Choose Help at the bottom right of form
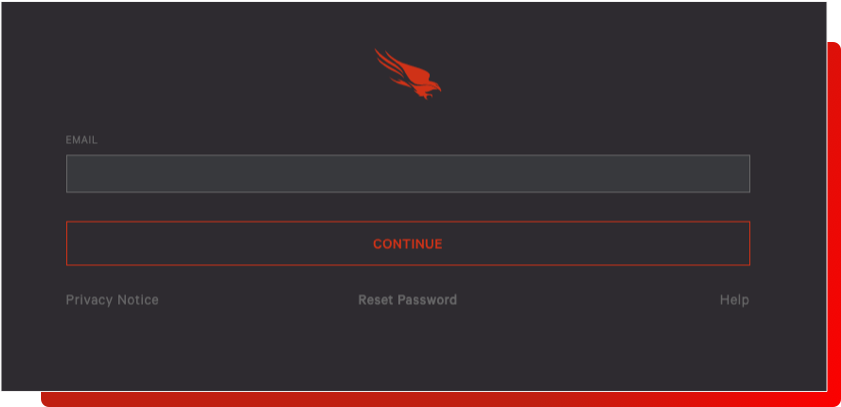Screen dimensions: 841x407 pyautogui.click(x=734, y=300)
